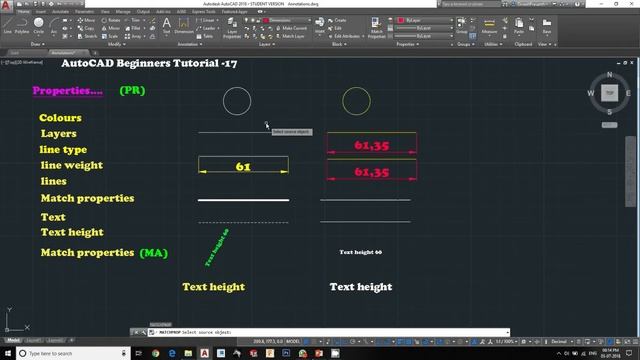Viewport: 640px width, 360px height.
Task: Expand the Block panel
Action: tap(339, 44)
